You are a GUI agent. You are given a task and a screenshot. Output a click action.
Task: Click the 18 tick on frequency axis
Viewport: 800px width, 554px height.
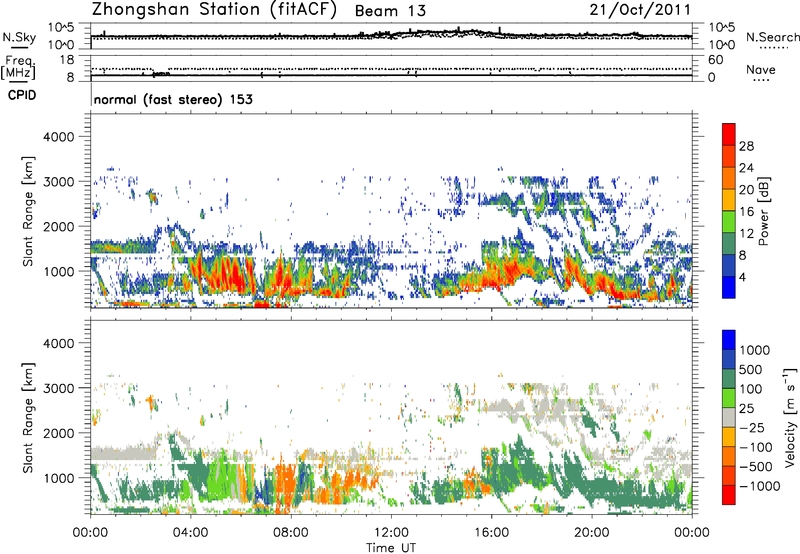pos(67,60)
